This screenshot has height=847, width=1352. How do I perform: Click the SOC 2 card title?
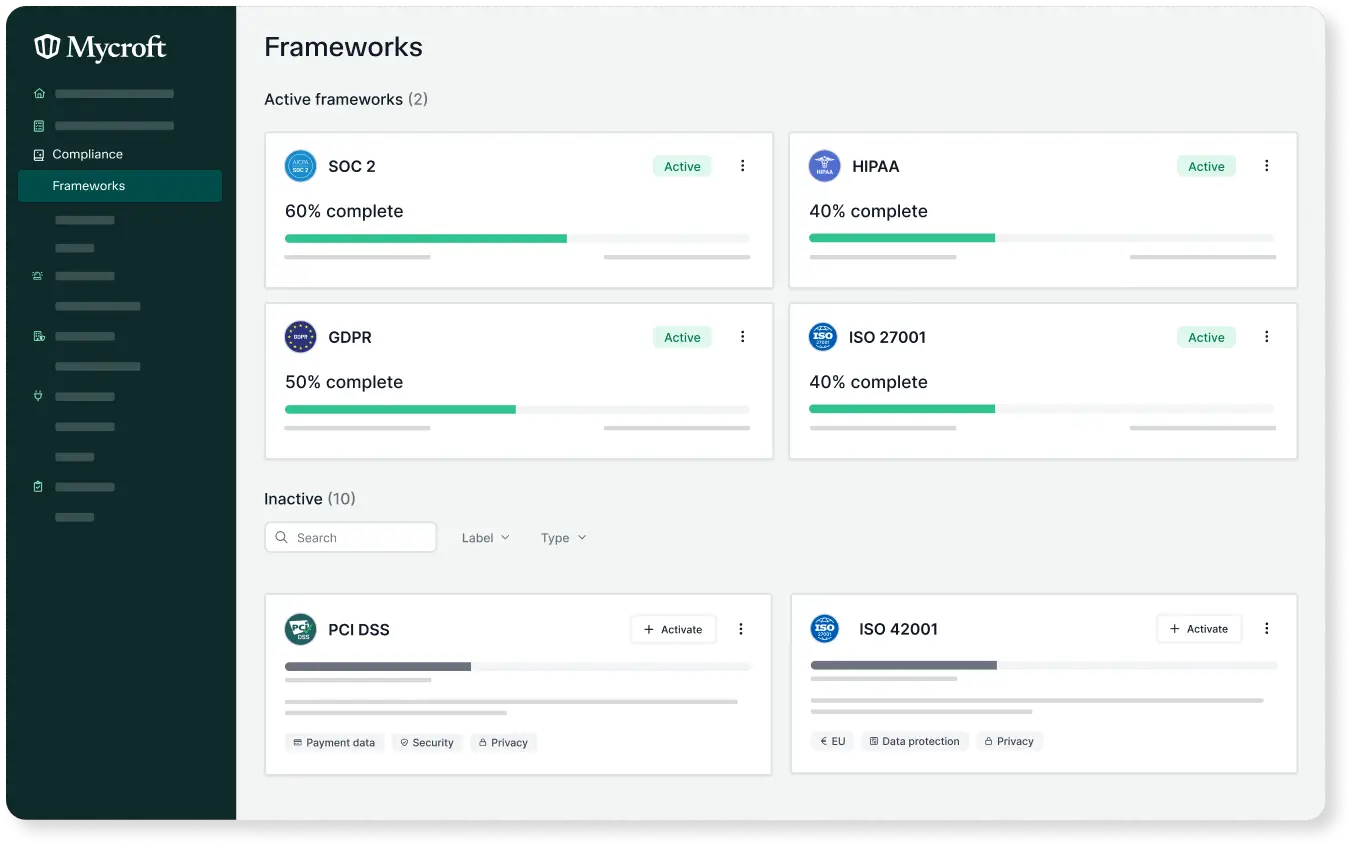[x=352, y=166]
